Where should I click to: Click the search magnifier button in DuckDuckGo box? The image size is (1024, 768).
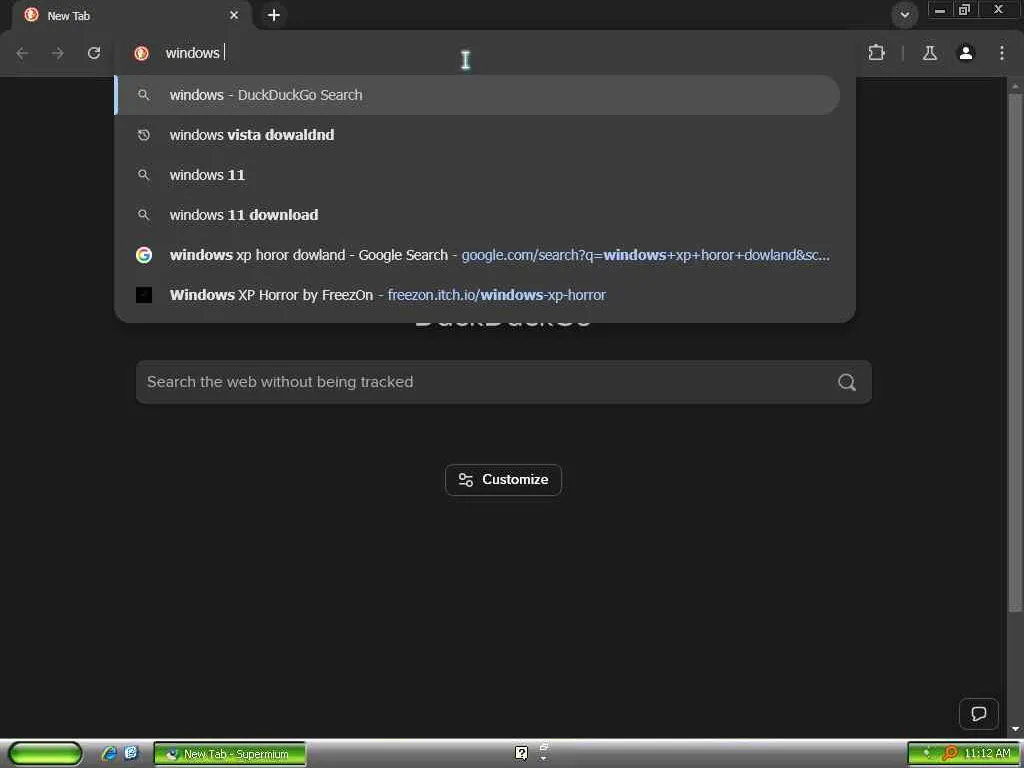pyautogui.click(x=847, y=382)
